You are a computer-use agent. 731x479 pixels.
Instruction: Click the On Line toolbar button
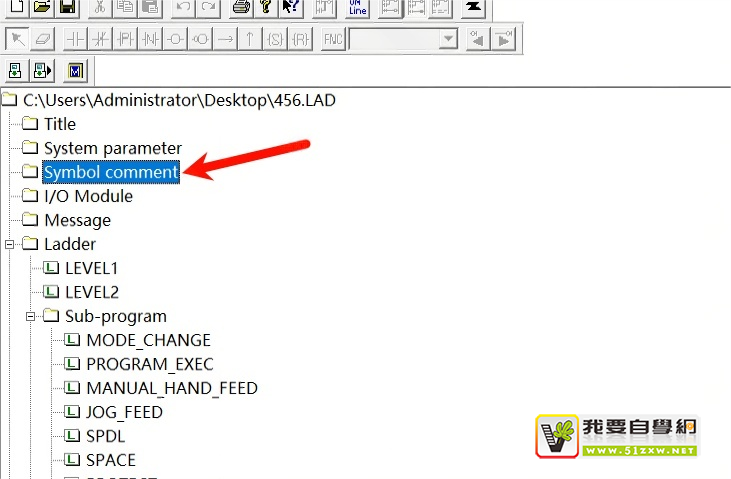pyautogui.click(x=357, y=7)
